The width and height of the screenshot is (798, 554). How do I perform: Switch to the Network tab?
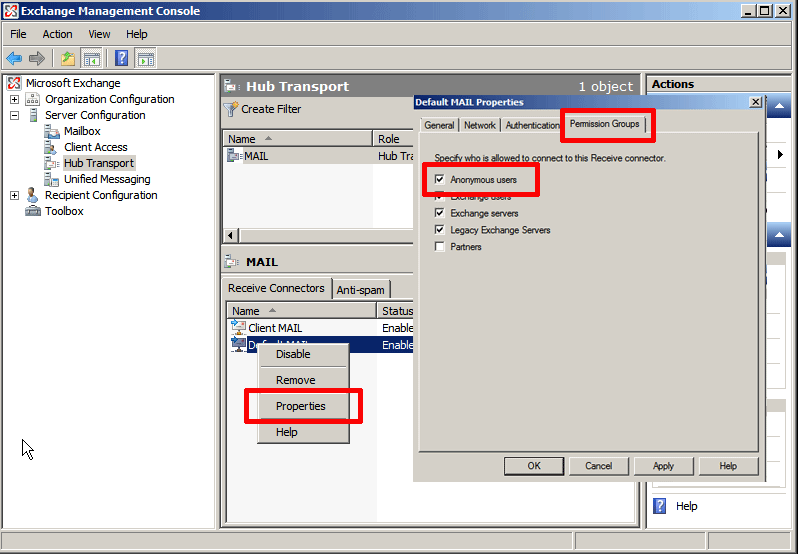(480, 125)
